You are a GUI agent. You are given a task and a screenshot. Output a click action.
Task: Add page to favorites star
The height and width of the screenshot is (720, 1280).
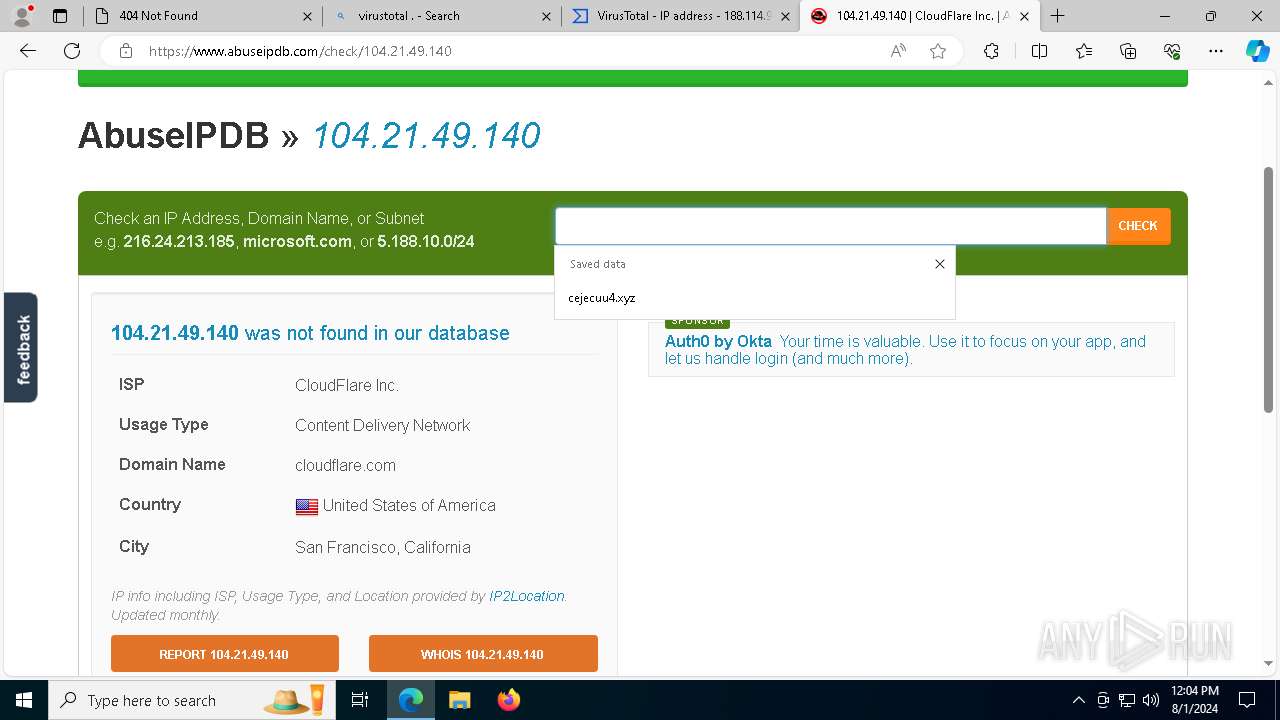point(938,51)
